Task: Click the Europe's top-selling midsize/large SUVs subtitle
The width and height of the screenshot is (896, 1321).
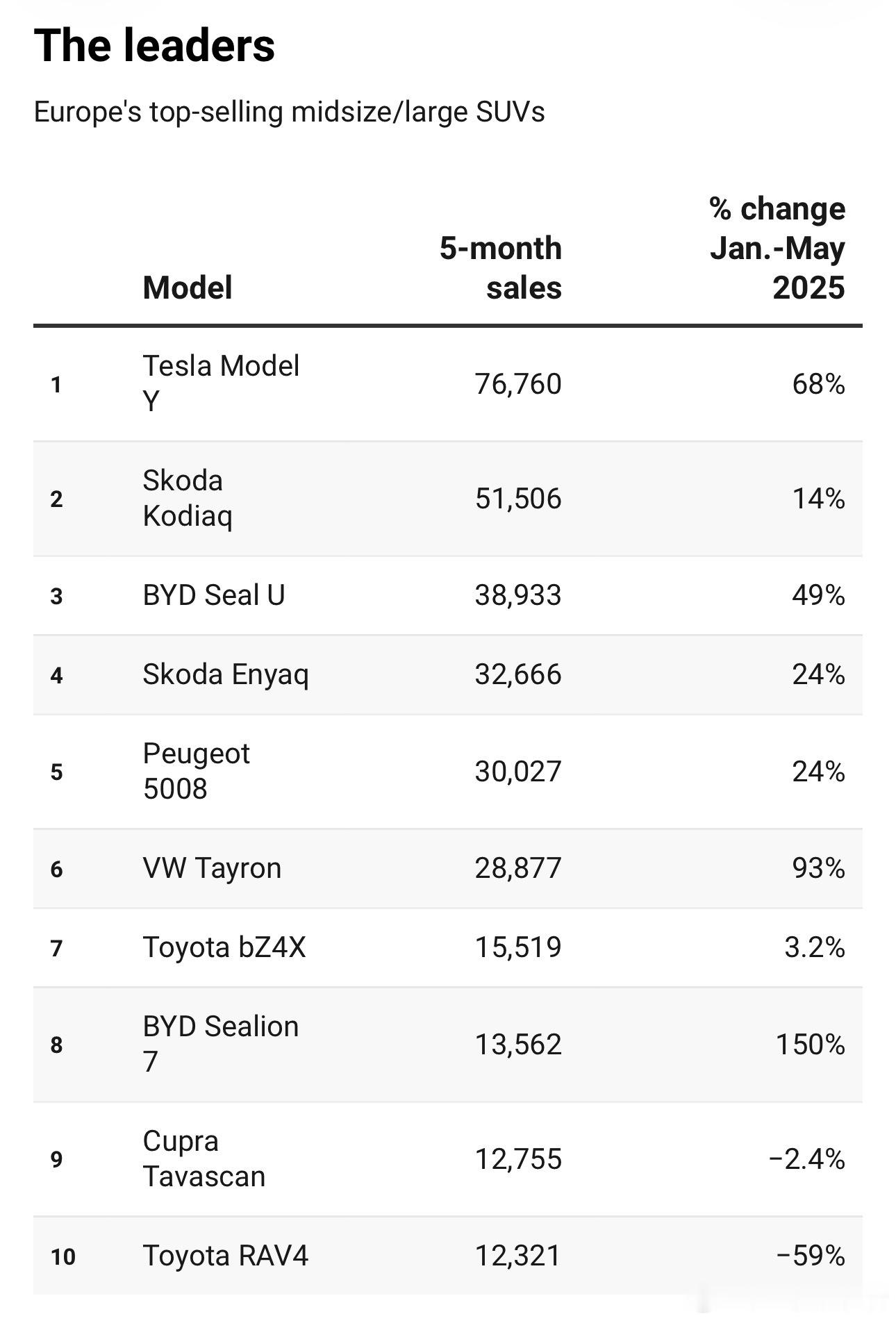Action: coord(289,112)
